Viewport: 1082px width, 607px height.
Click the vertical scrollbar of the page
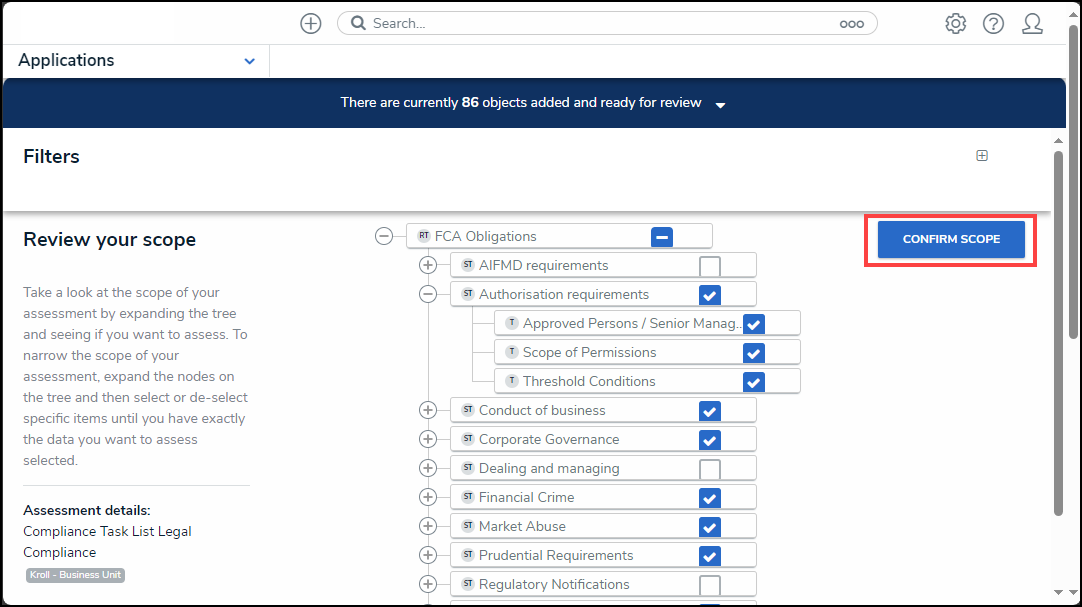1058,330
